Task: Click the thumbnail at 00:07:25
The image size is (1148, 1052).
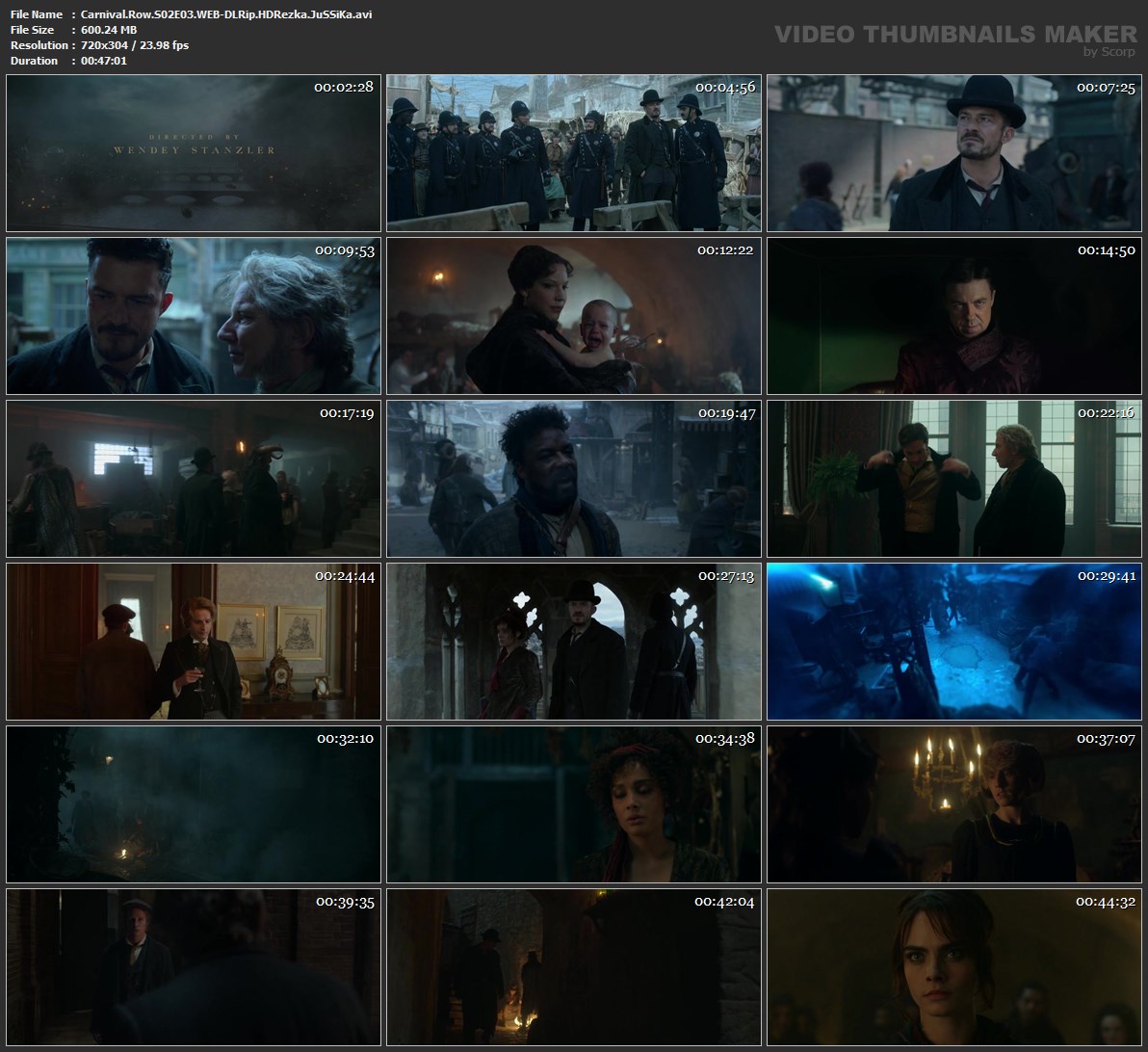Action: click(x=954, y=153)
